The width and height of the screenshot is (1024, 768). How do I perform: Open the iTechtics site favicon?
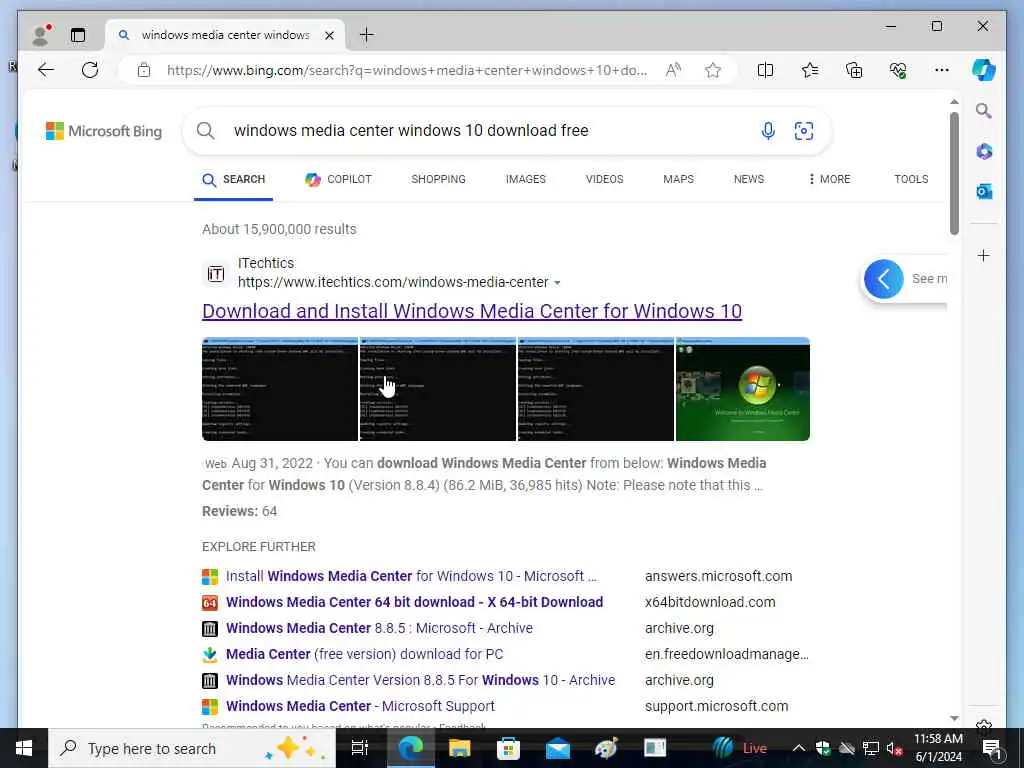tap(216, 274)
